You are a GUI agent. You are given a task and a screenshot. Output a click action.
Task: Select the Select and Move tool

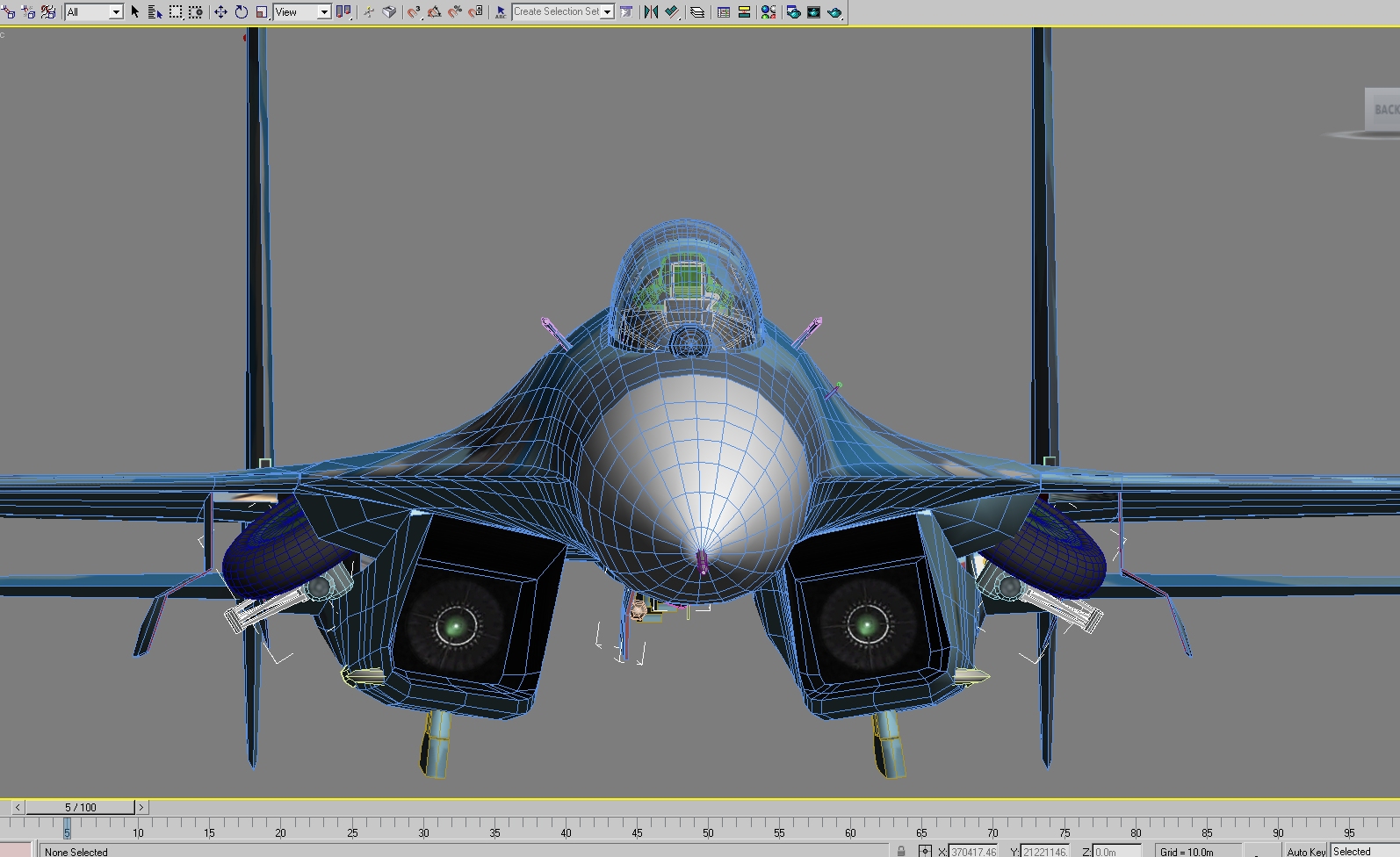pos(220,11)
